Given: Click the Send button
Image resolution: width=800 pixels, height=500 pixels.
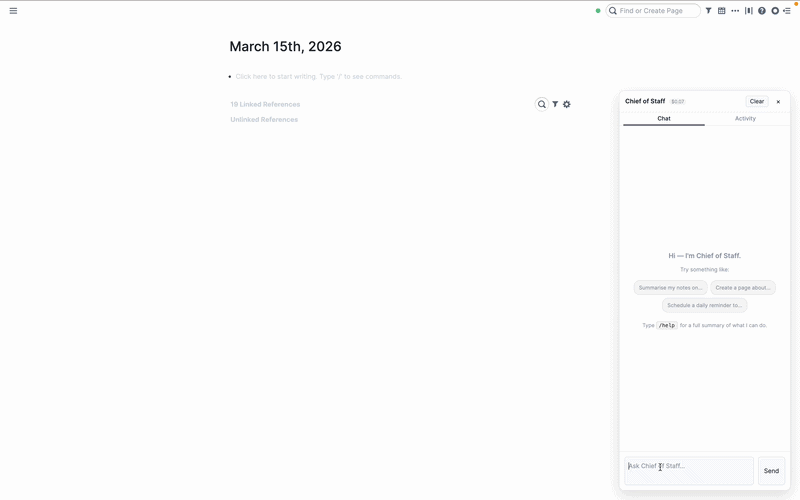Looking at the screenshot, I should 771,471.
